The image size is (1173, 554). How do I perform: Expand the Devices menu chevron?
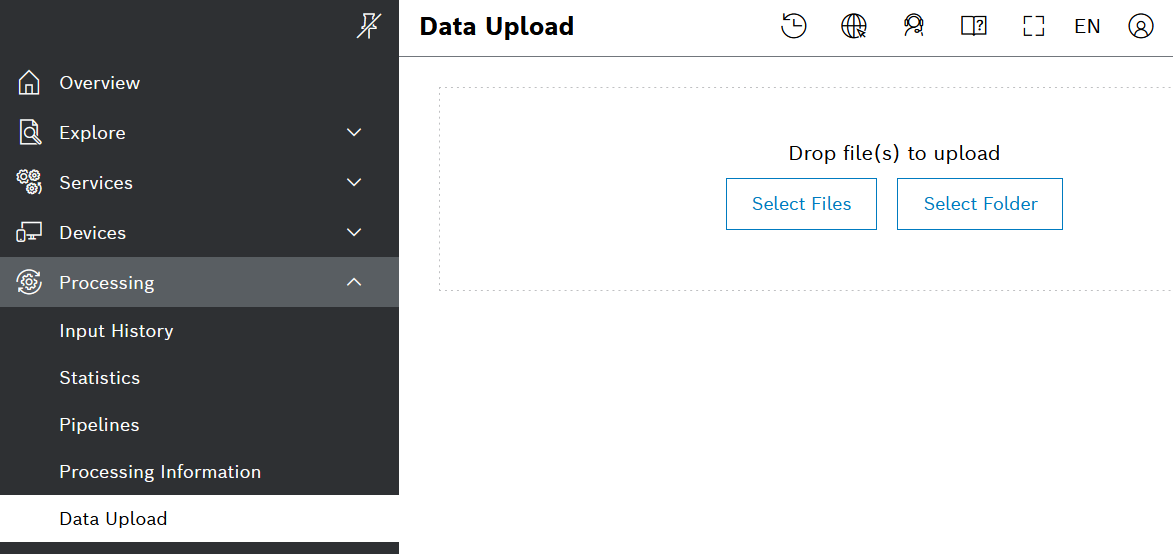point(354,233)
